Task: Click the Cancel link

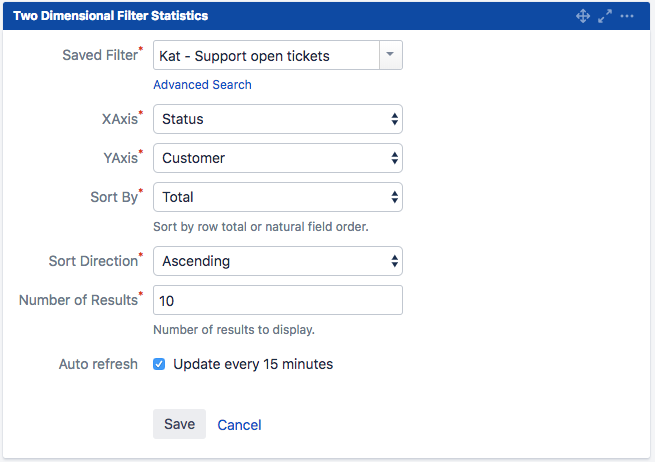Action: tap(239, 425)
